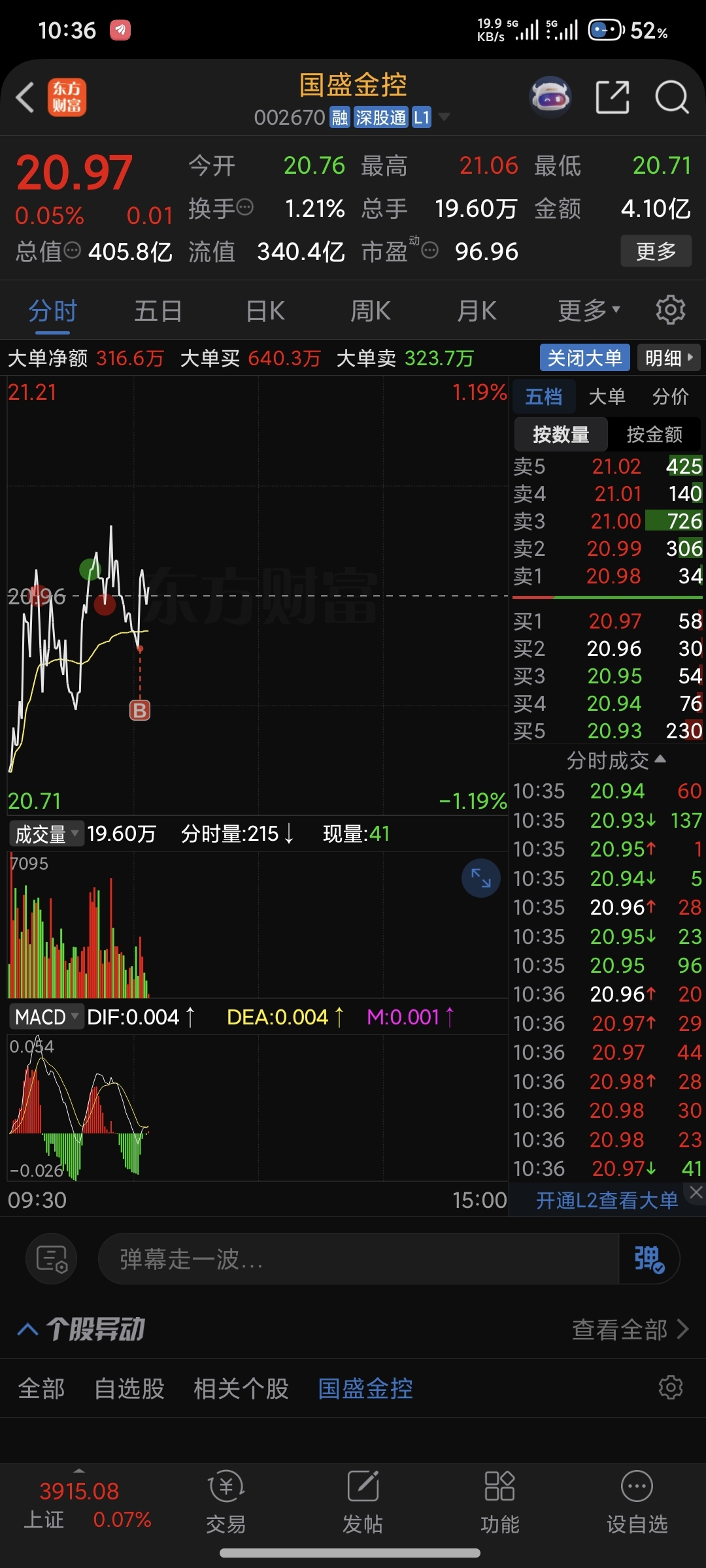This screenshot has height=1568, width=706.
Task: Tap the 融 margin badge
Action: tap(339, 117)
